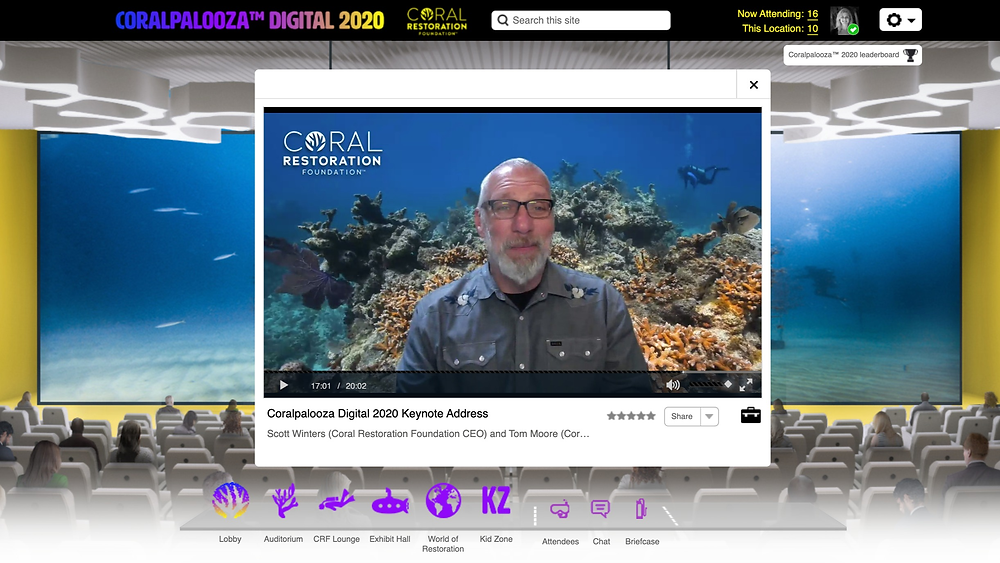Click the keynote title text
Viewport: 1000px width, 563px height.
coord(378,413)
